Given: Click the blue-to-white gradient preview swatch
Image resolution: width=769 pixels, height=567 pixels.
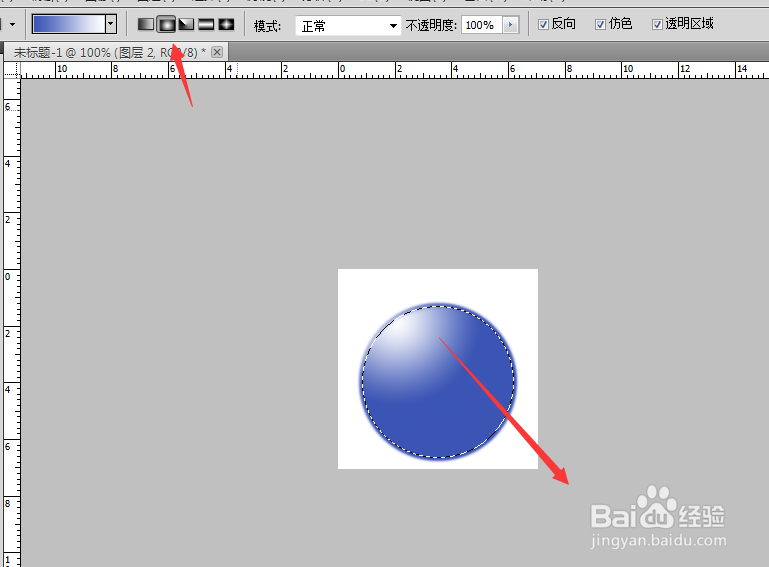Looking at the screenshot, I should pos(69,24).
